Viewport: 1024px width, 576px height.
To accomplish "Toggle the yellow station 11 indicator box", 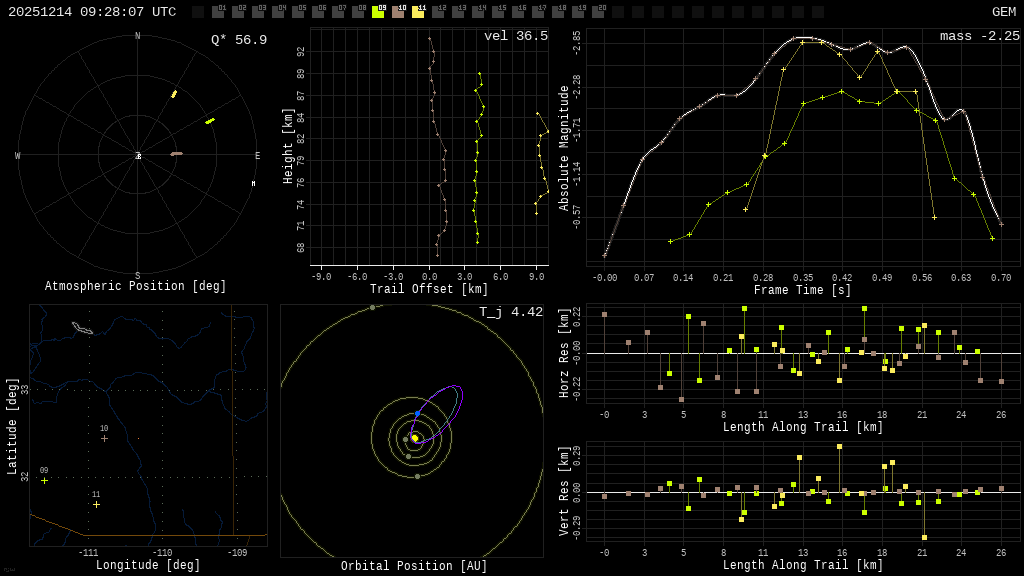I will pyautogui.click(x=418, y=12).
